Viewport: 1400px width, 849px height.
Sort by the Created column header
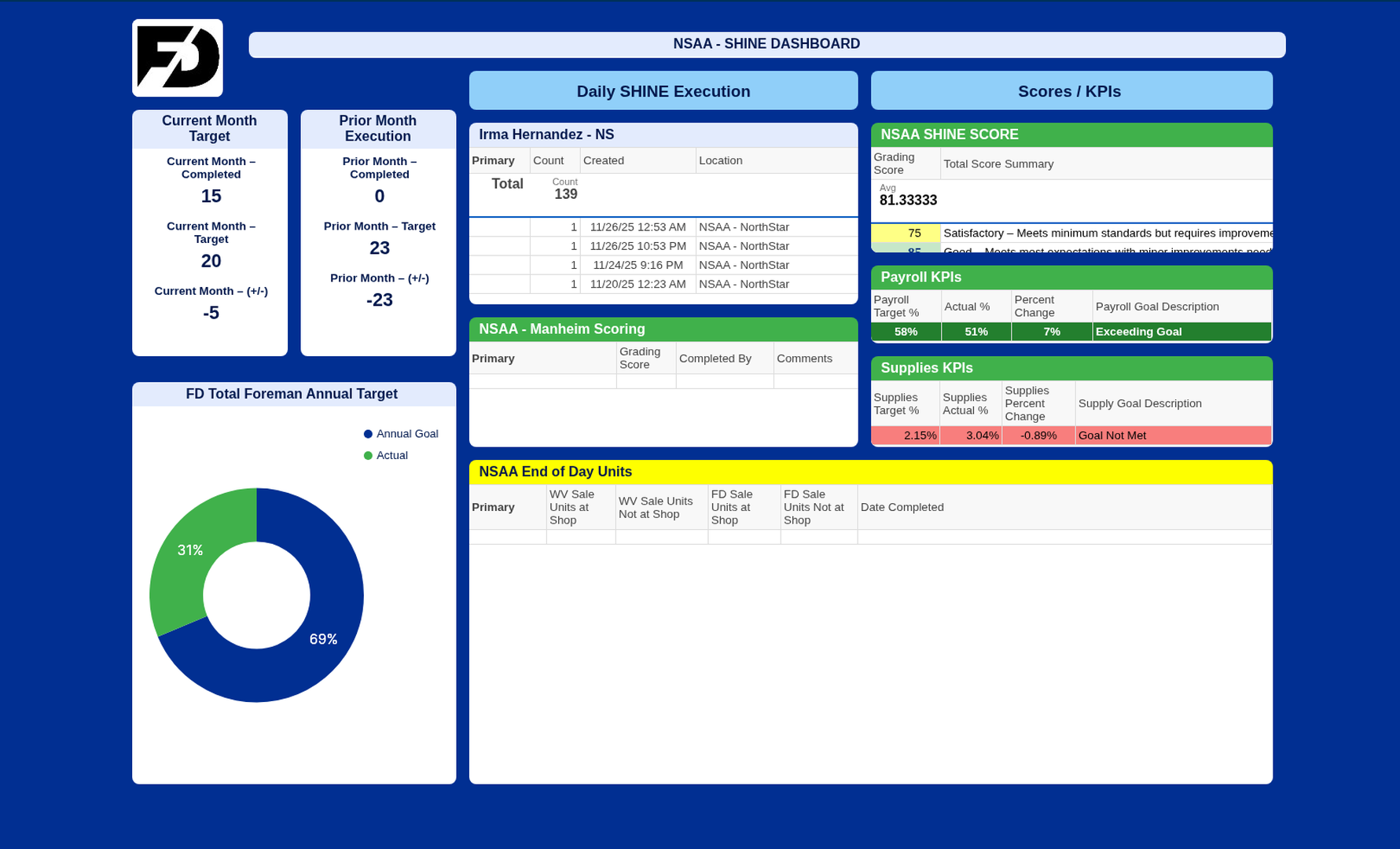click(x=603, y=160)
